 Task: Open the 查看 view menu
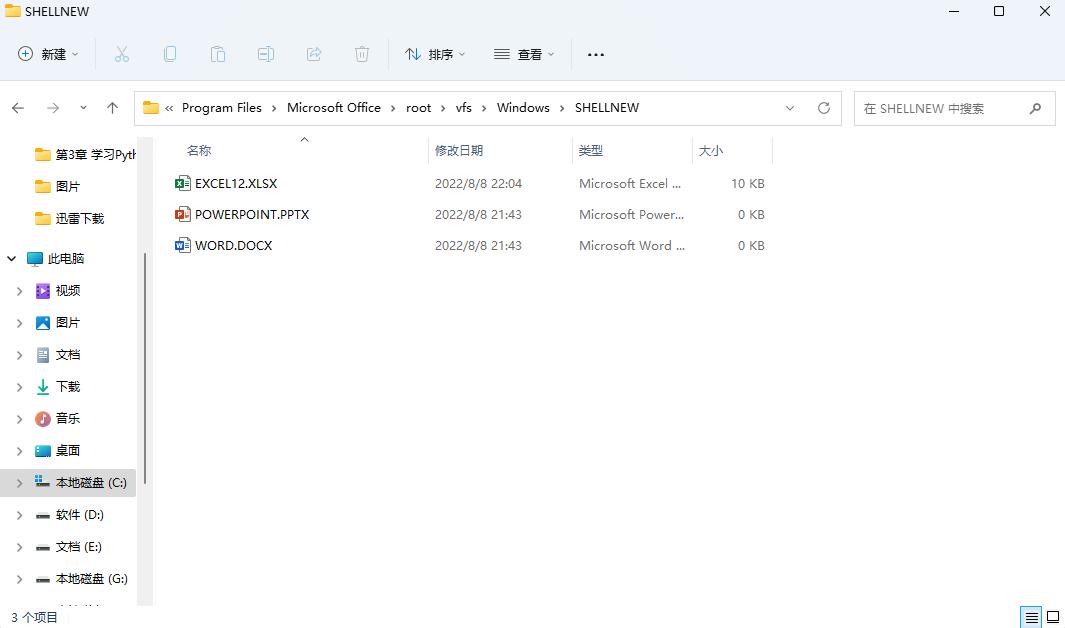click(524, 54)
